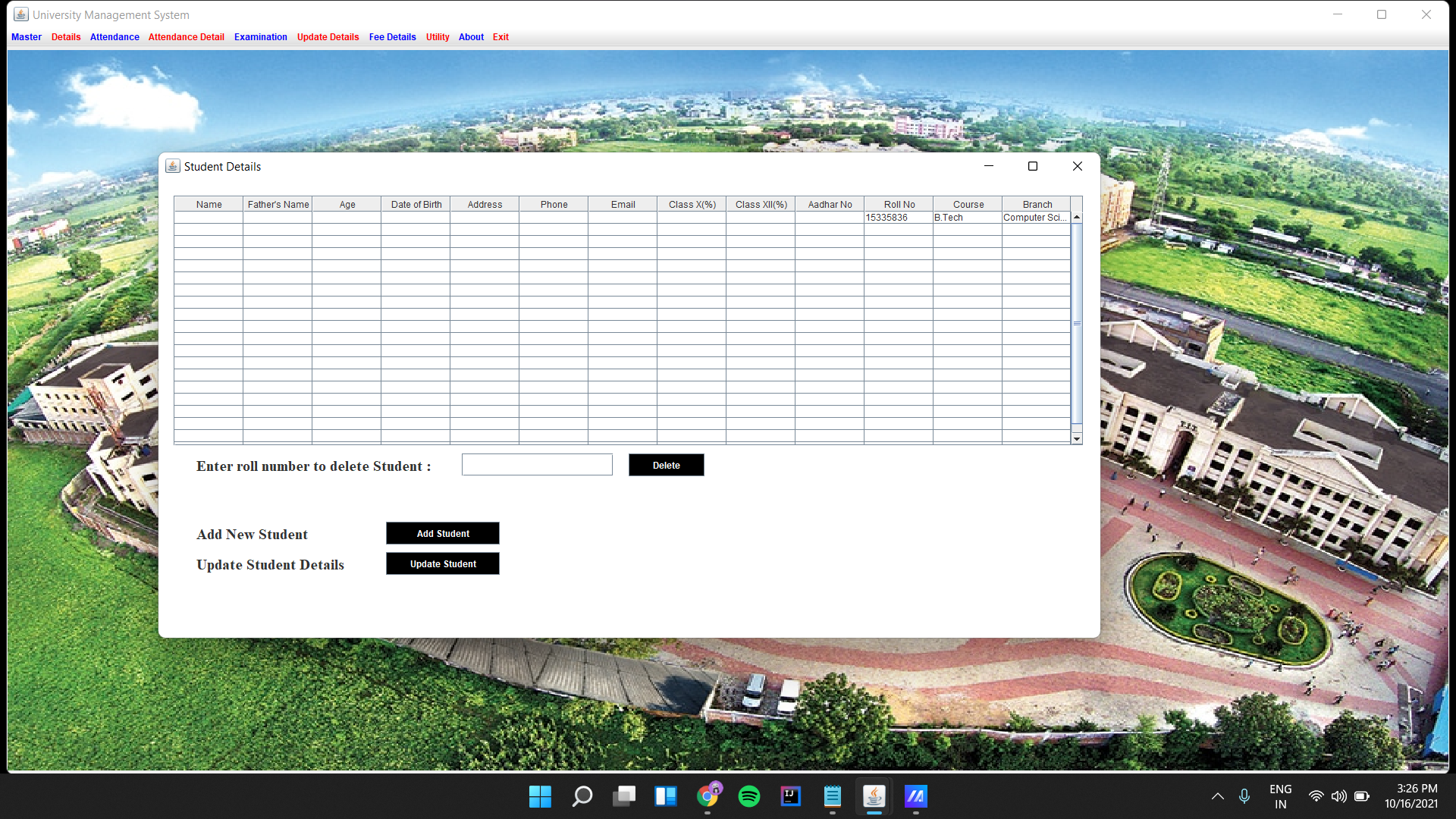Click the Add Student button
1456x819 pixels.
(443, 533)
